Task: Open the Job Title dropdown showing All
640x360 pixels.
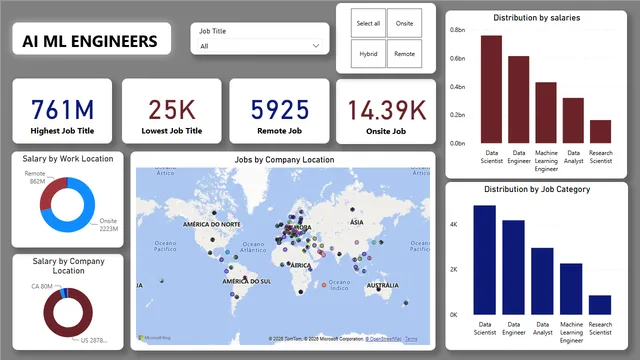Action: 260,46
